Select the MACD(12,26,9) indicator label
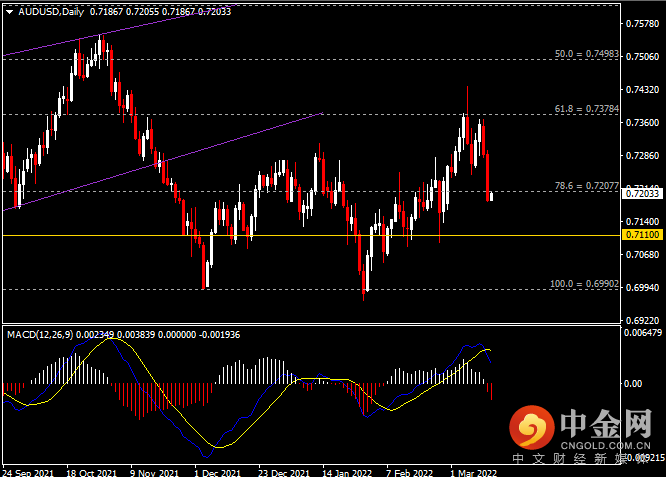This screenshot has width=666, height=477. tap(40, 335)
